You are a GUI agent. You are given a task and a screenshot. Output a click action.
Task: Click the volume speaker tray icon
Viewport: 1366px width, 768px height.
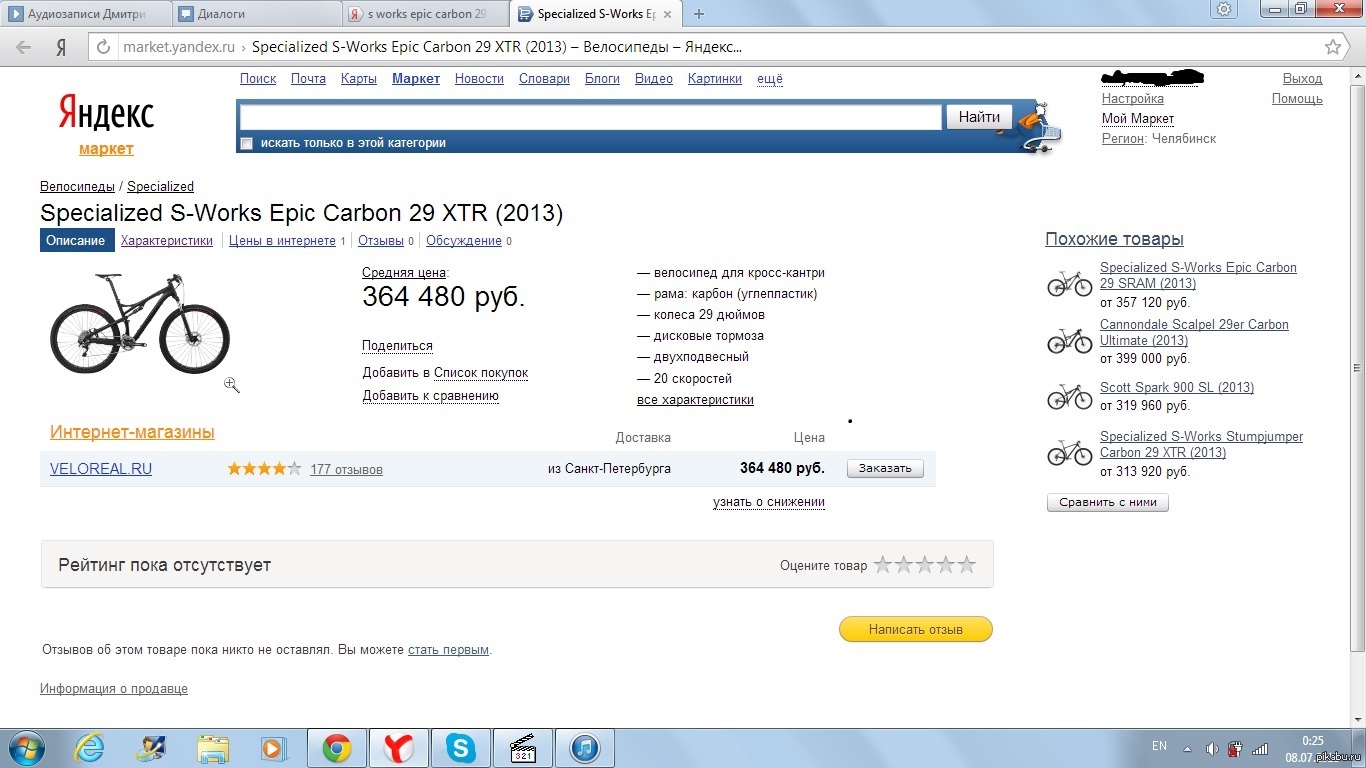pyautogui.click(x=1212, y=748)
